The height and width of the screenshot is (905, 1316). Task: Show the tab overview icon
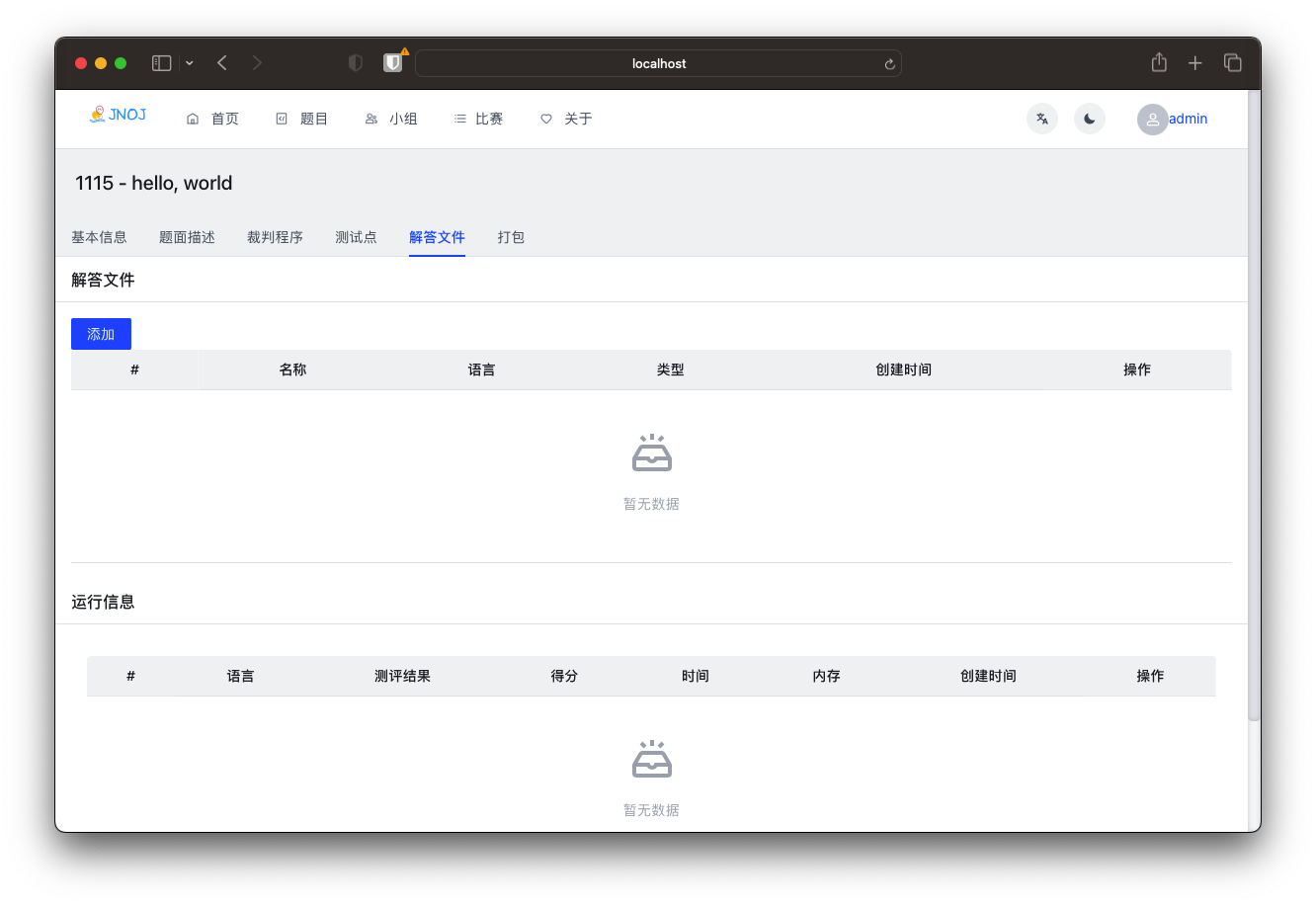(1232, 62)
